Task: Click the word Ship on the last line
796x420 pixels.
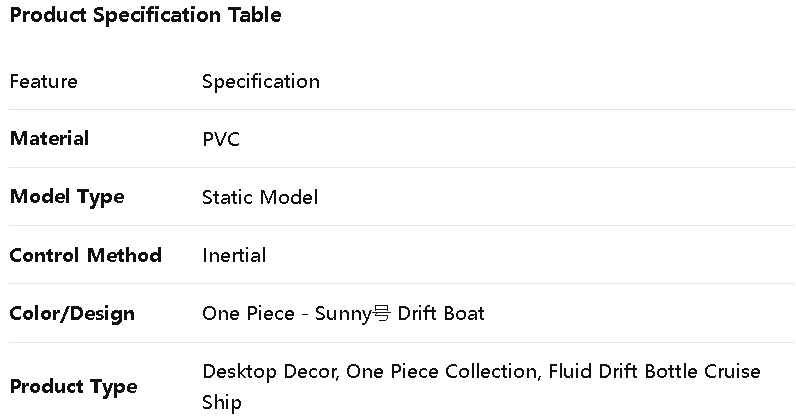Action: tap(221, 402)
